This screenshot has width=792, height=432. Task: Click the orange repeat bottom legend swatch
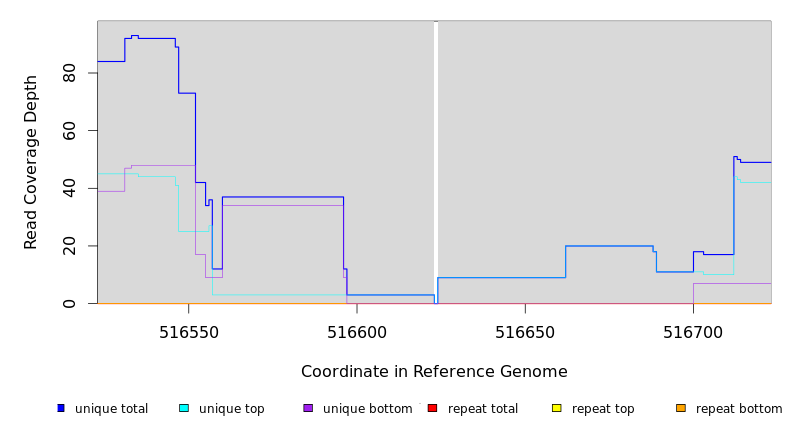[x=681, y=408]
